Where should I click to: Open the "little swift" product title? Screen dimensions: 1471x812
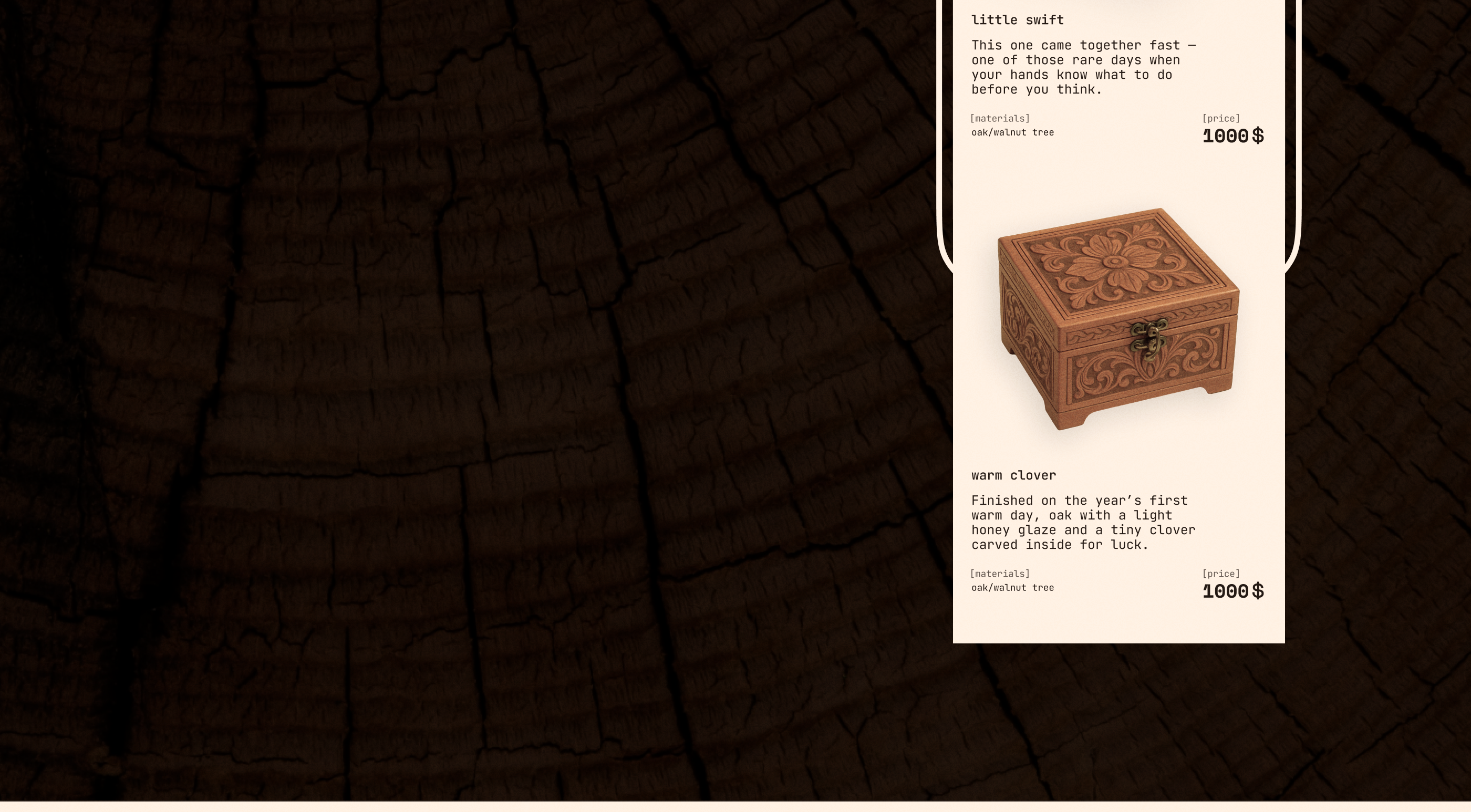[1017, 20]
